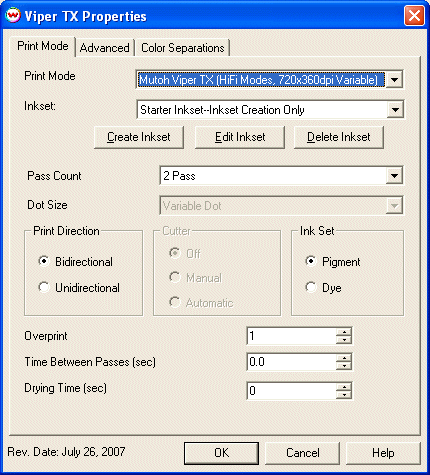Screen dimensions: 430x475
Task: Click the Time Between Passes (sec) label
Action: [x=90, y=362]
